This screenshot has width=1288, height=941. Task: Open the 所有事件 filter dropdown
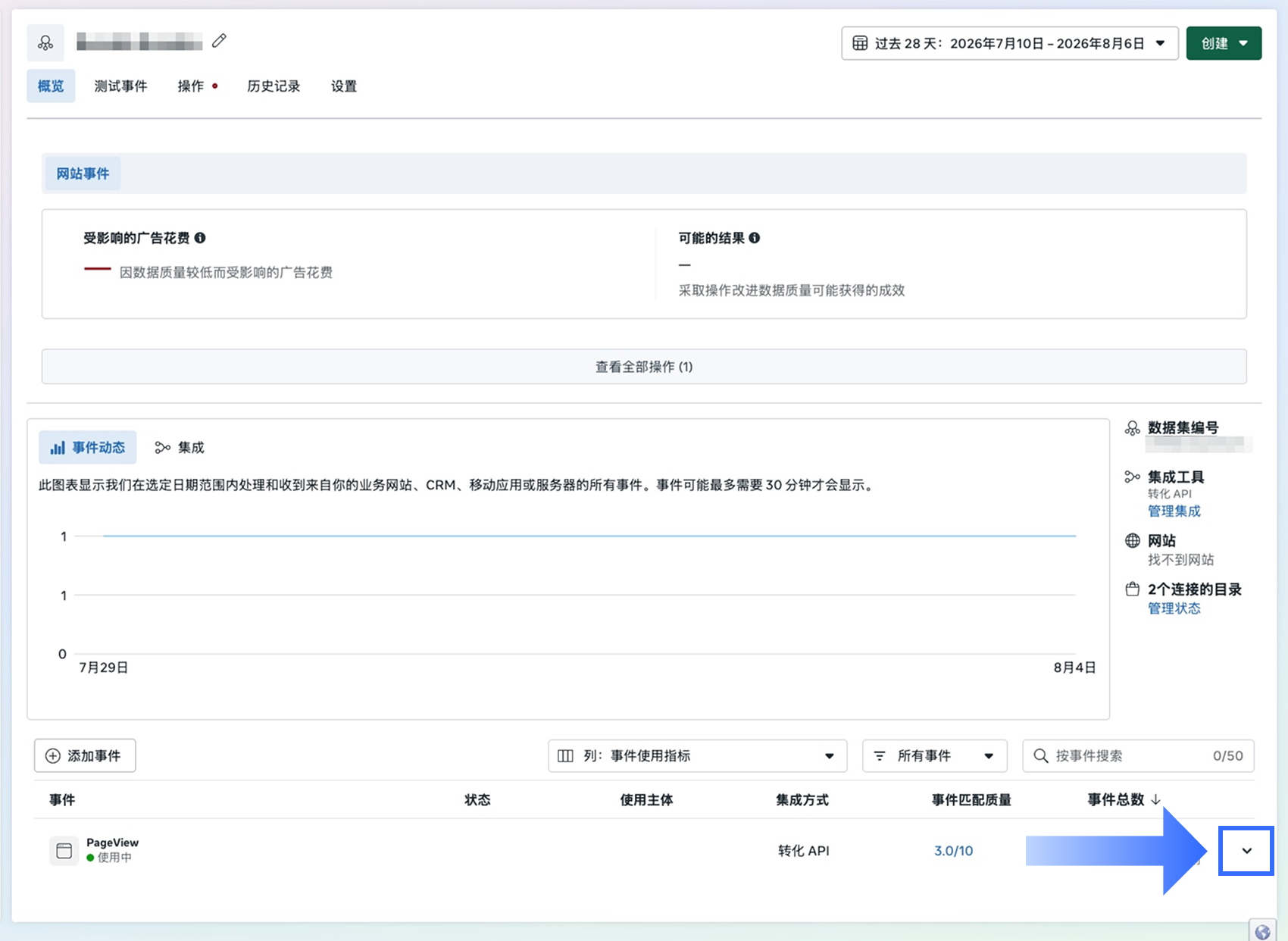point(935,755)
